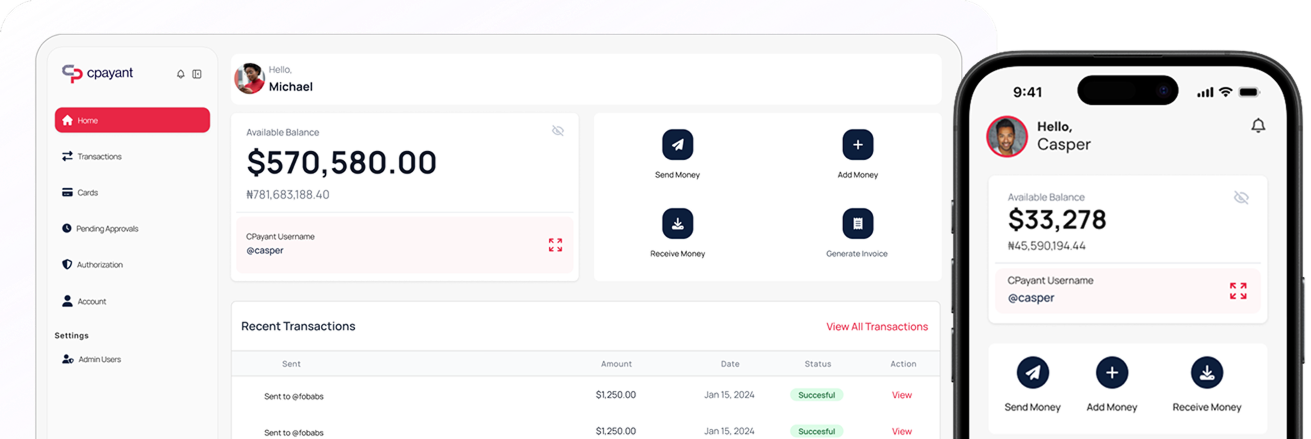Tap Send Money on phone
The width and height of the screenshot is (1311, 439).
1033,386
